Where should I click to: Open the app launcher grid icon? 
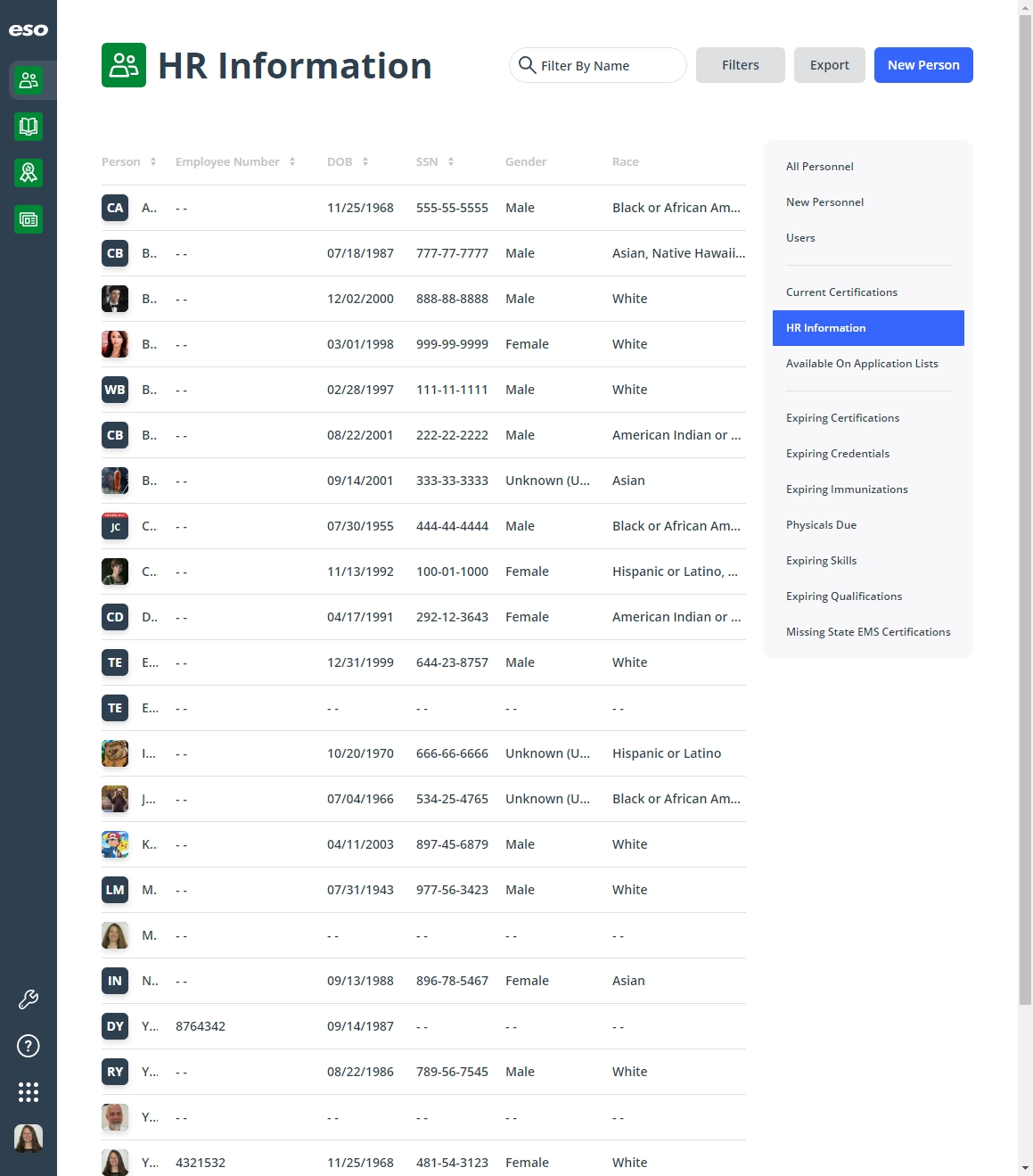[29, 1092]
